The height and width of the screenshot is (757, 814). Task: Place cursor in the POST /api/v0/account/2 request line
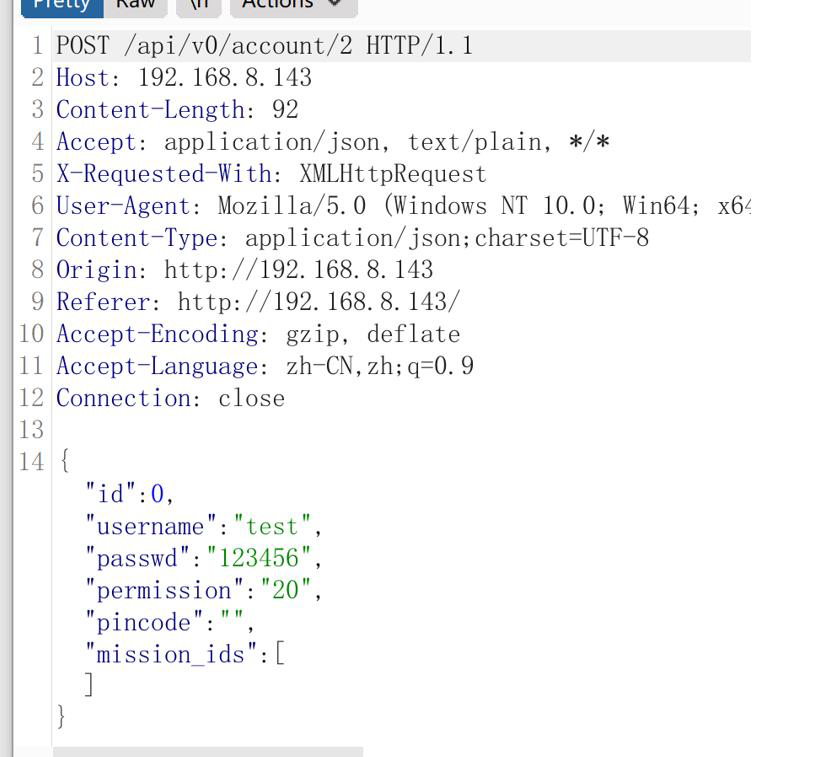[x=265, y=46]
